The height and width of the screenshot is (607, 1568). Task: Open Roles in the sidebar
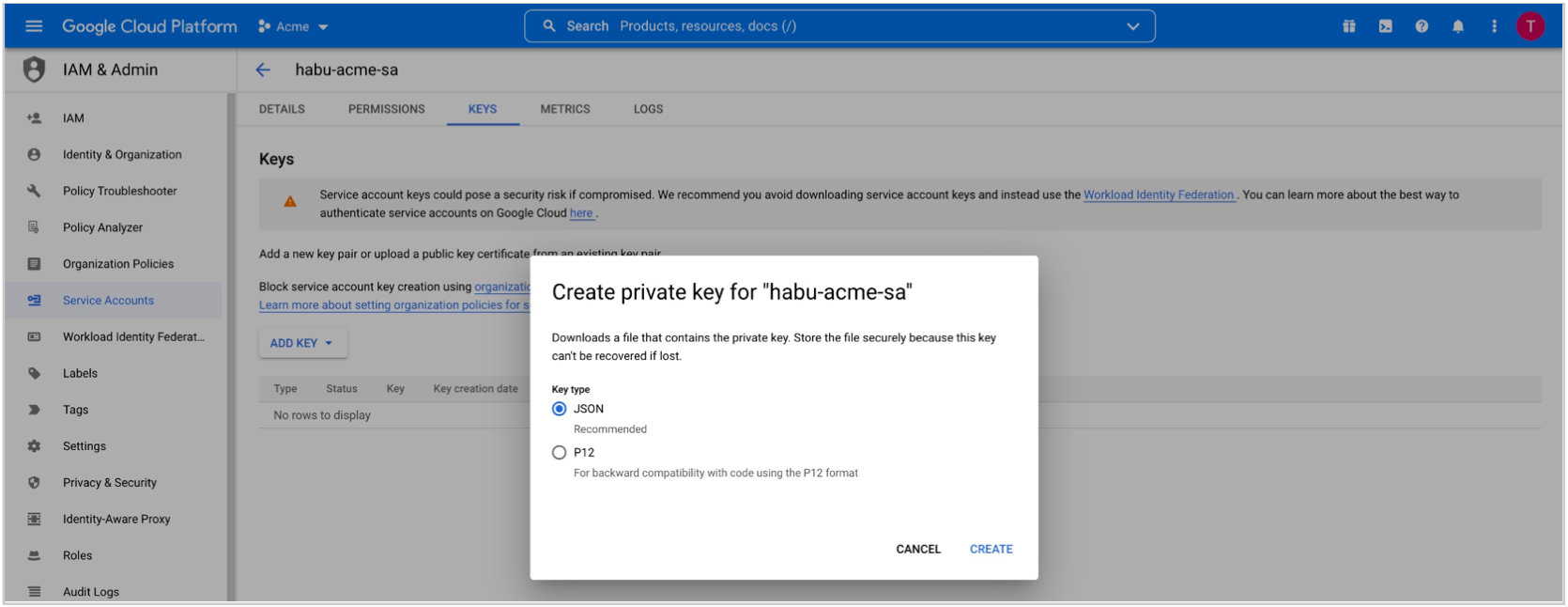click(x=77, y=555)
